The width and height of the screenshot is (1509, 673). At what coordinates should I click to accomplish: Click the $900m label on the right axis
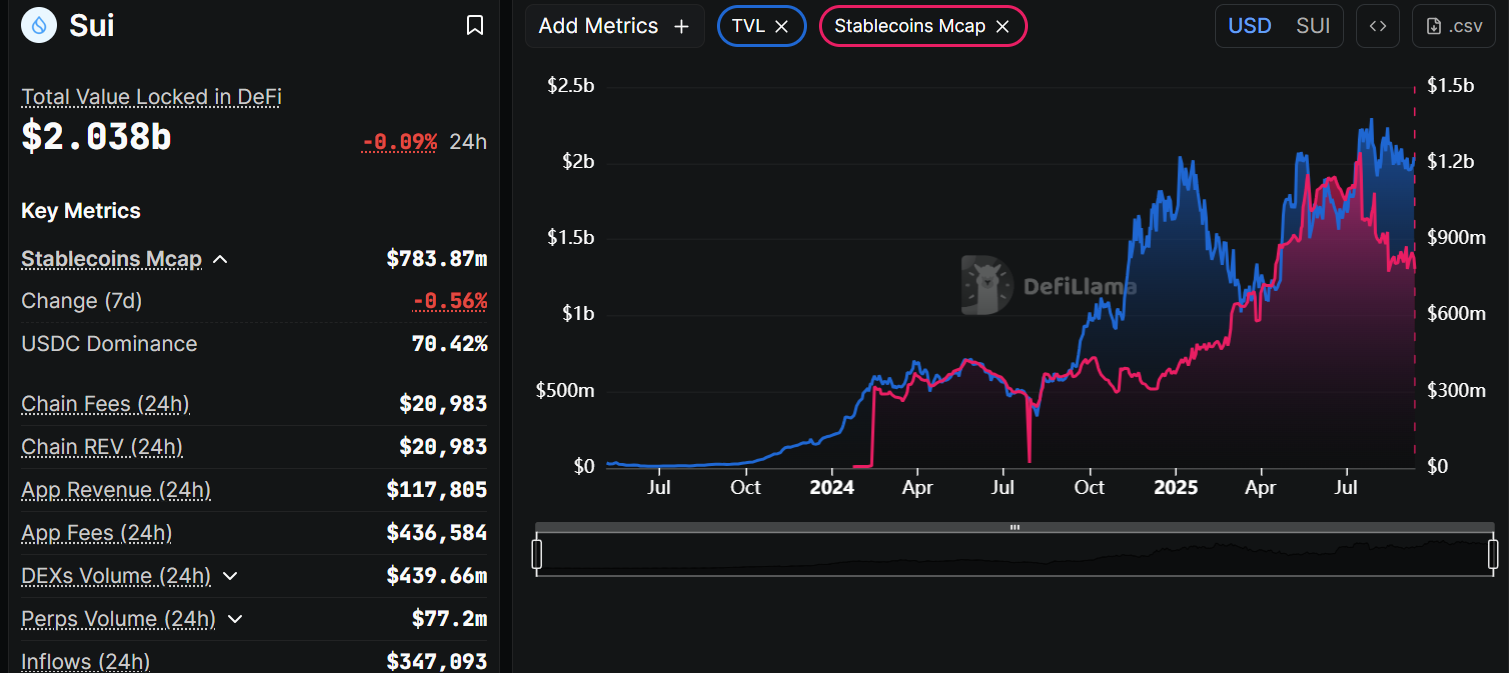point(1456,238)
